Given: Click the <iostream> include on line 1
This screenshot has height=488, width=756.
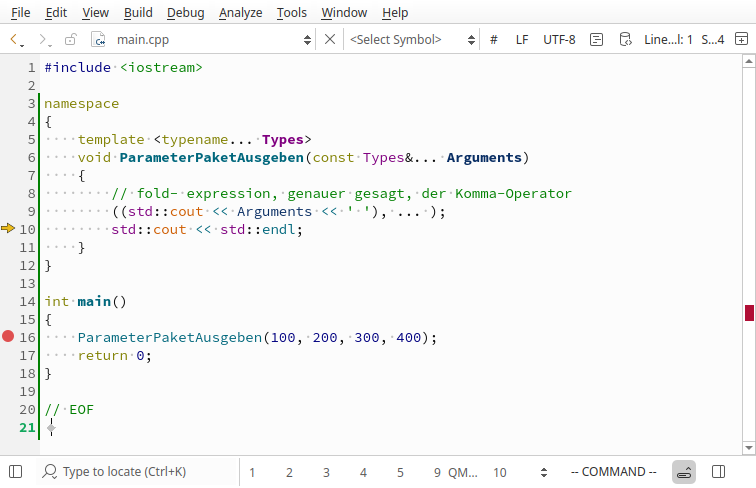Looking at the screenshot, I should click(x=161, y=68).
